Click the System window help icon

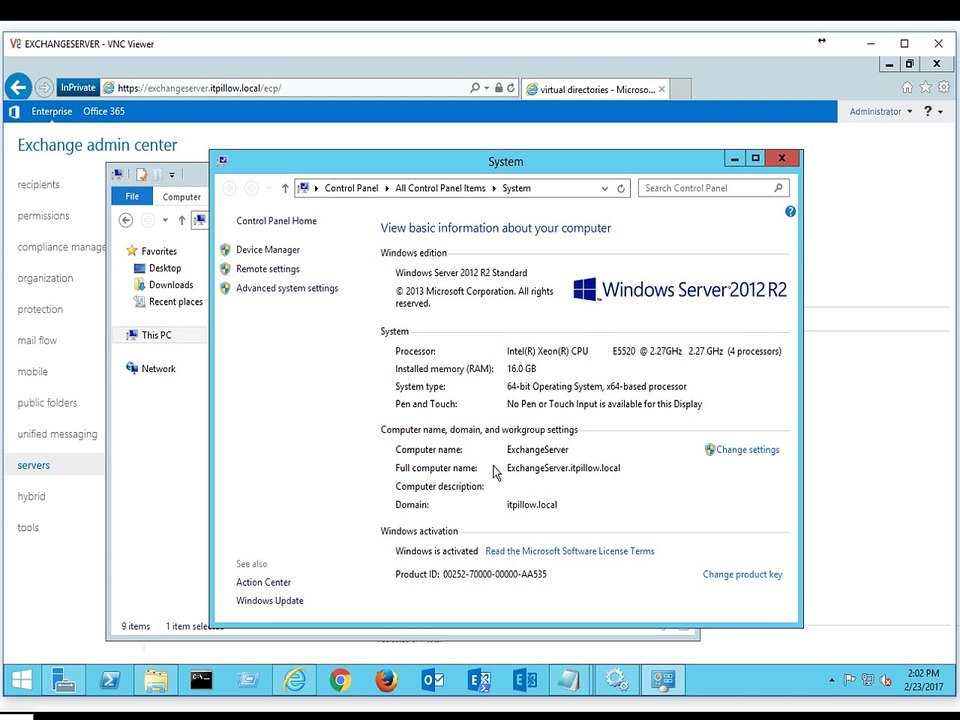[790, 212]
